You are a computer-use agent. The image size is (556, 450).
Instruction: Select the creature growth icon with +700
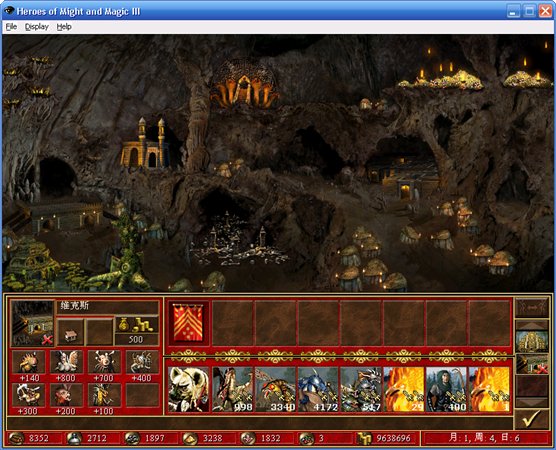(105, 362)
